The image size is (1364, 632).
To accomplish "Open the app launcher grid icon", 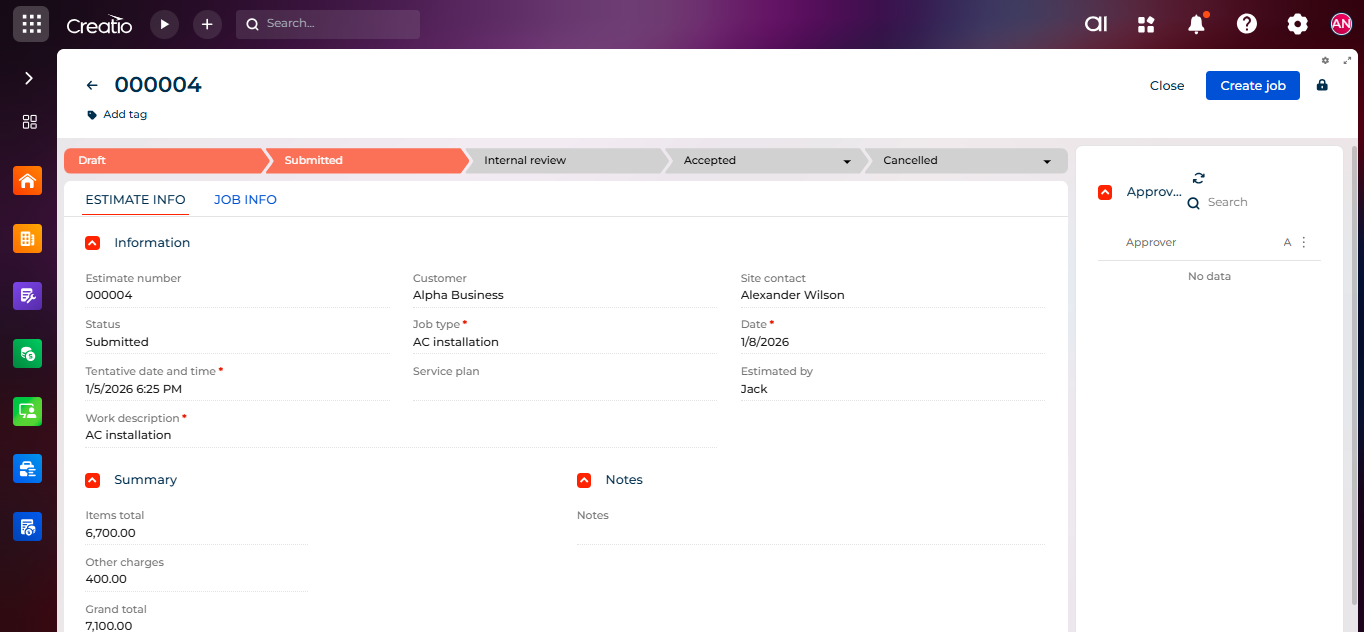I will (31, 24).
